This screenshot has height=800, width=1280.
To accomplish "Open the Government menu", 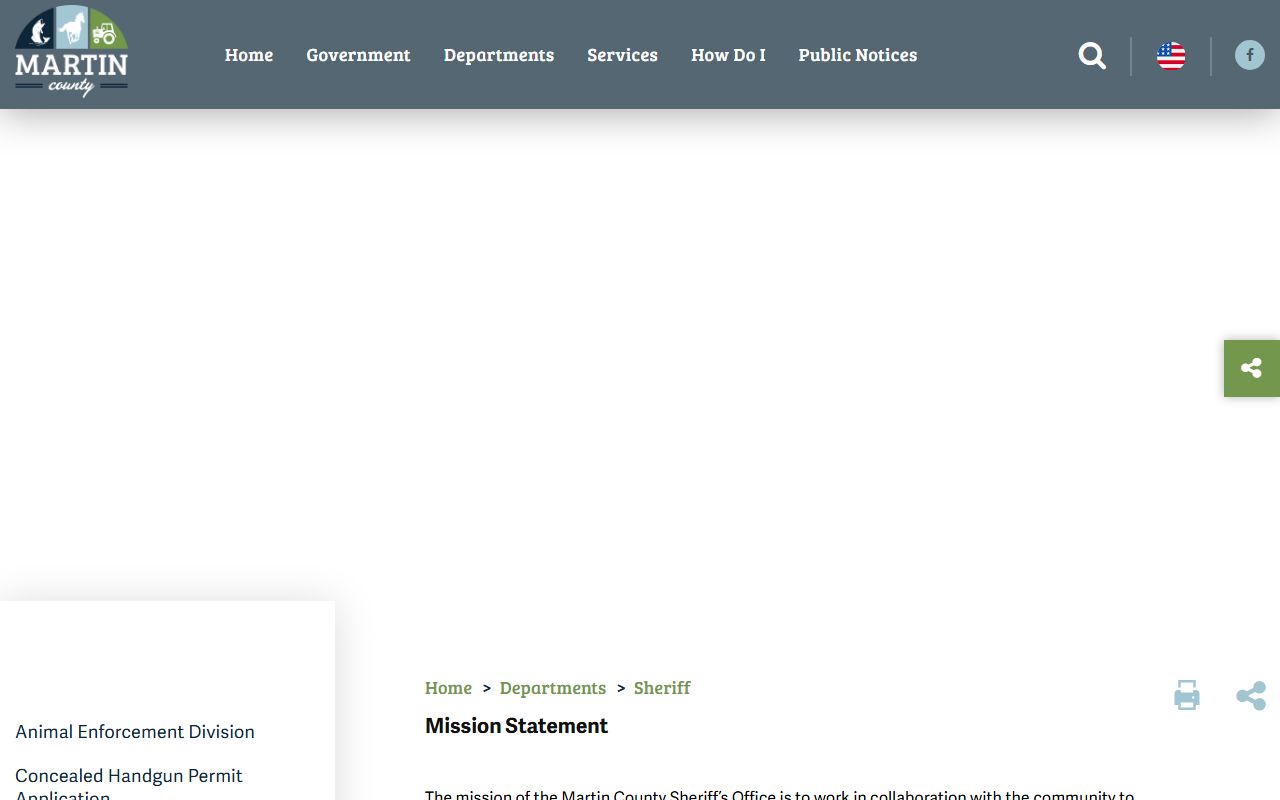I will click(x=358, y=55).
